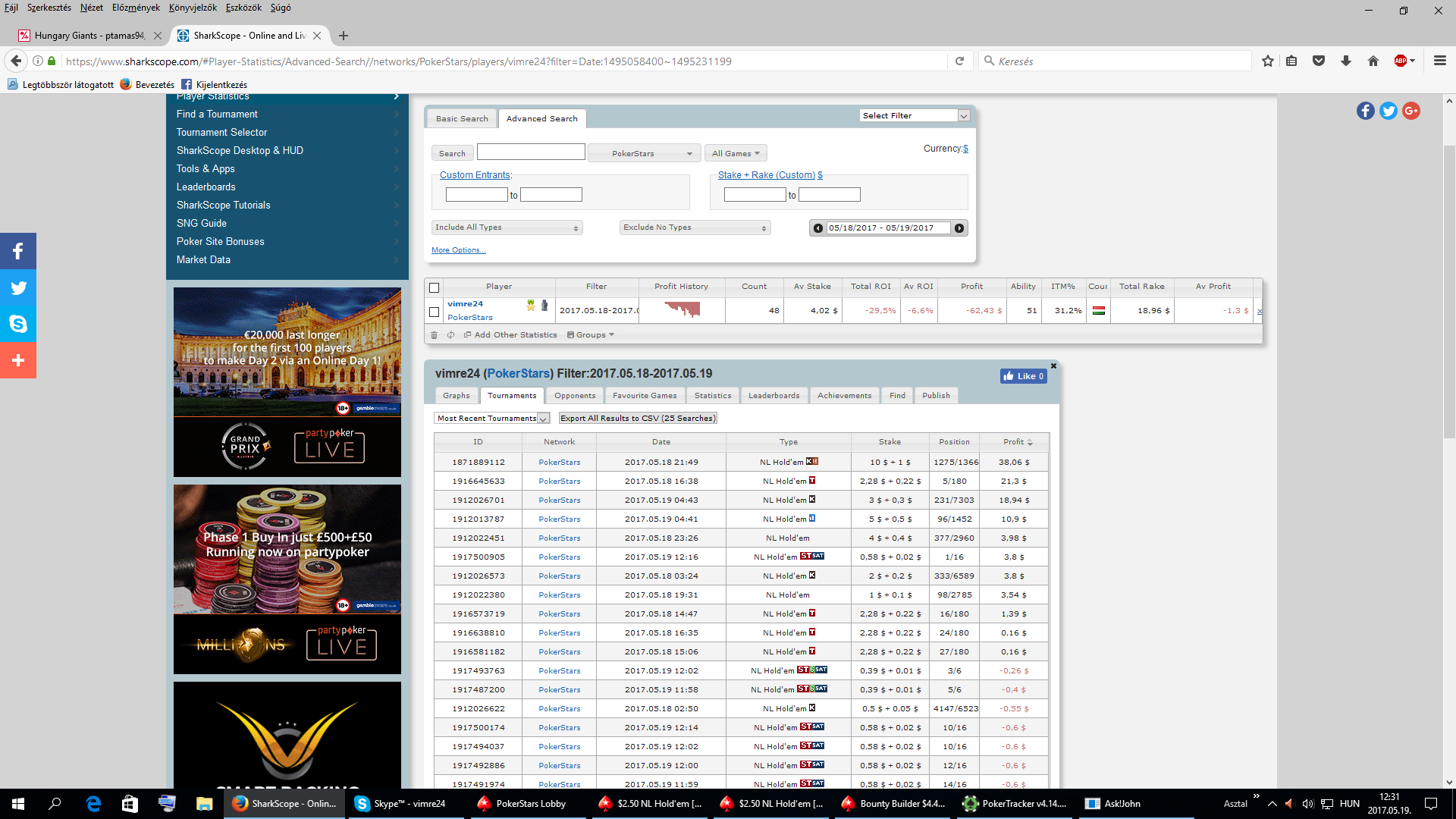Open more sharing options plus icon
Image resolution: width=1456 pixels, height=819 pixels.
coord(18,360)
